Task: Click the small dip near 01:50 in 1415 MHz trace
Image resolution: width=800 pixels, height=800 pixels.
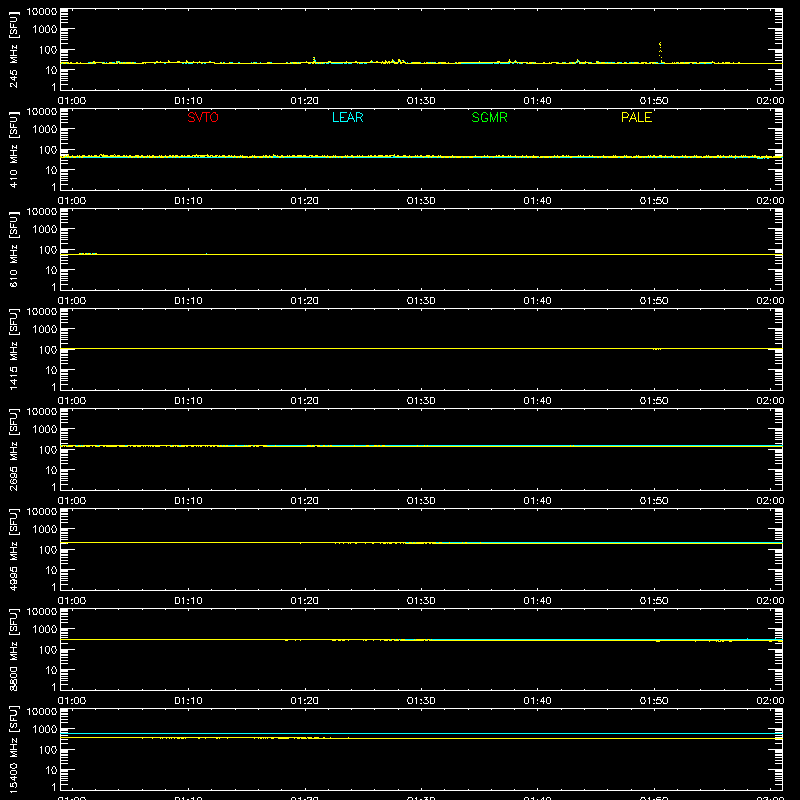Action: pyautogui.click(x=657, y=349)
